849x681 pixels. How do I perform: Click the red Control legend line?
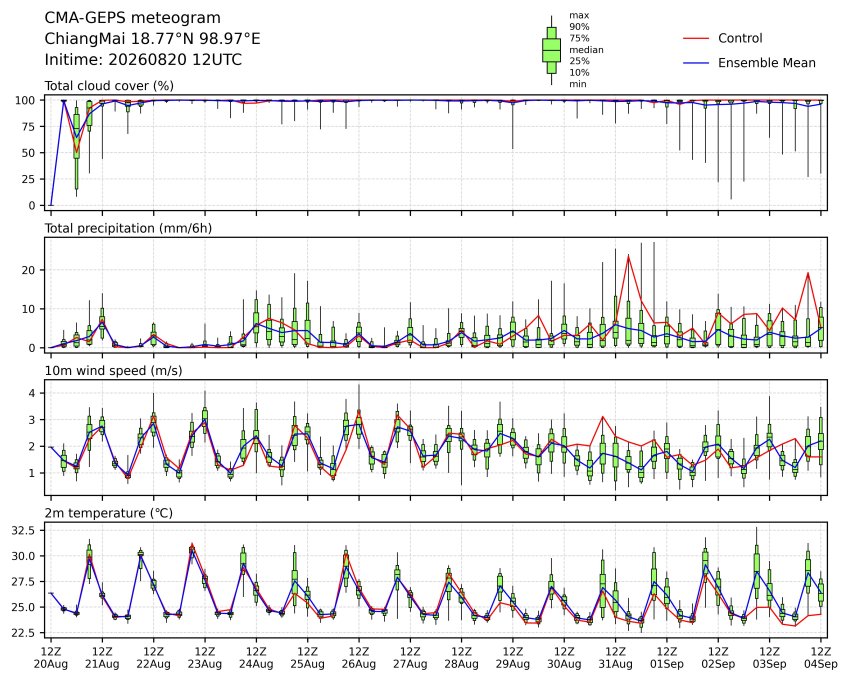pos(696,38)
